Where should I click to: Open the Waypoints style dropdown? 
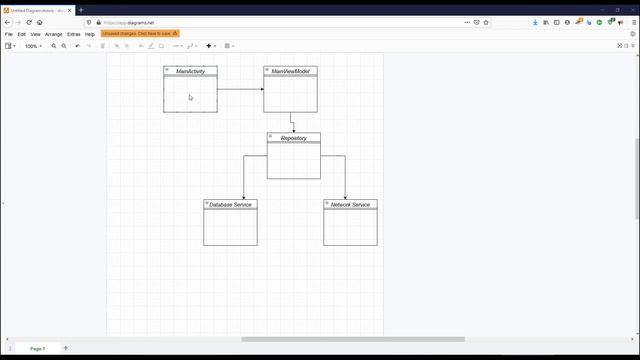192,46
